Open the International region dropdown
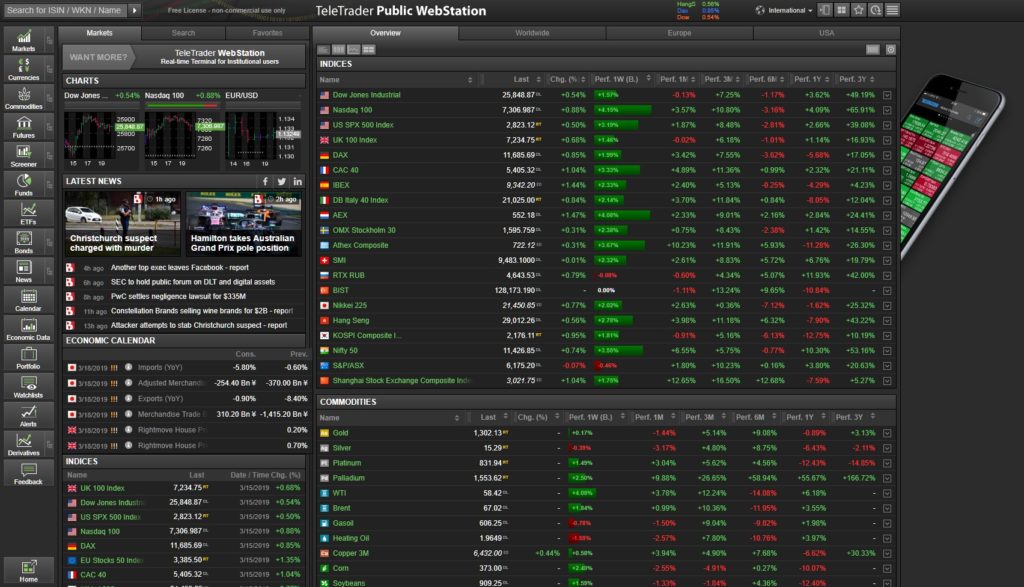1024x587 pixels. 786,10
